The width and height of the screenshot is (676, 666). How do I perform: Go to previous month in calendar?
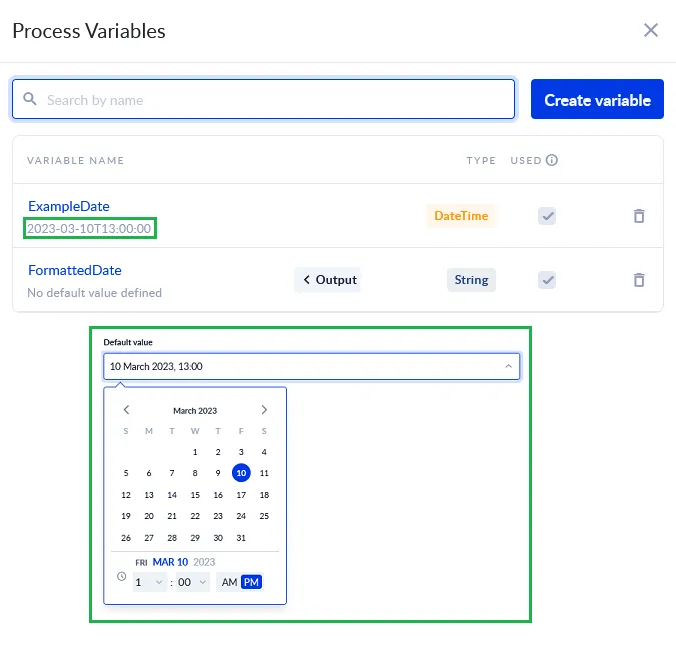point(126,410)
